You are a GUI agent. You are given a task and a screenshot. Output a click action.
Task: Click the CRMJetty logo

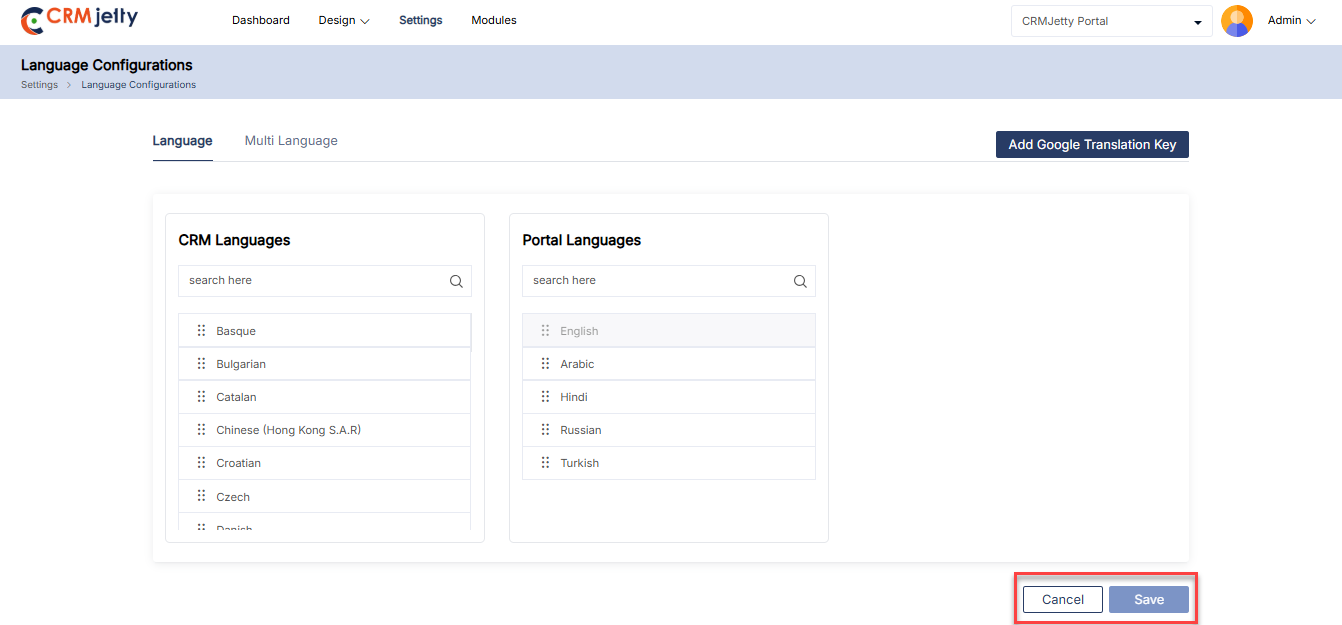point(80,20)
